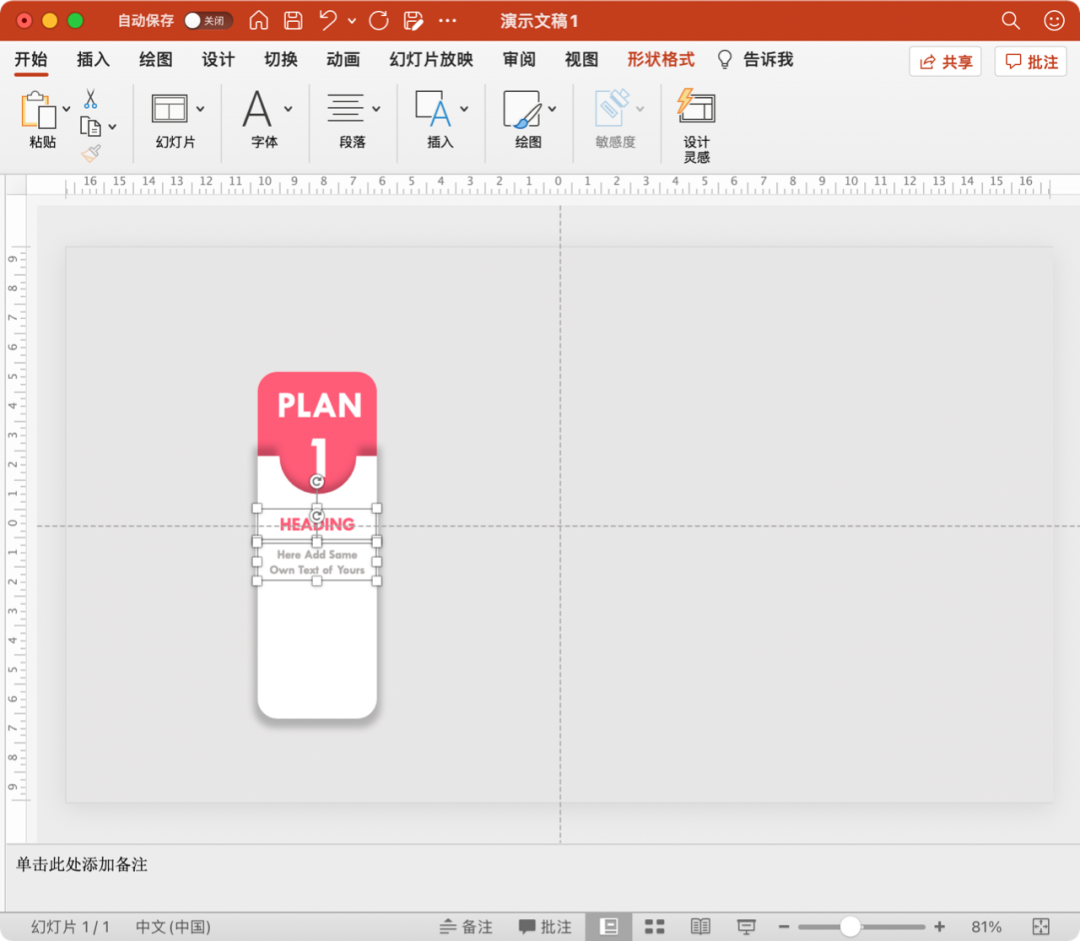Click the Save floppy disk icon
Viewport: 1080px width, 941px height.
(x=293, y=21)
